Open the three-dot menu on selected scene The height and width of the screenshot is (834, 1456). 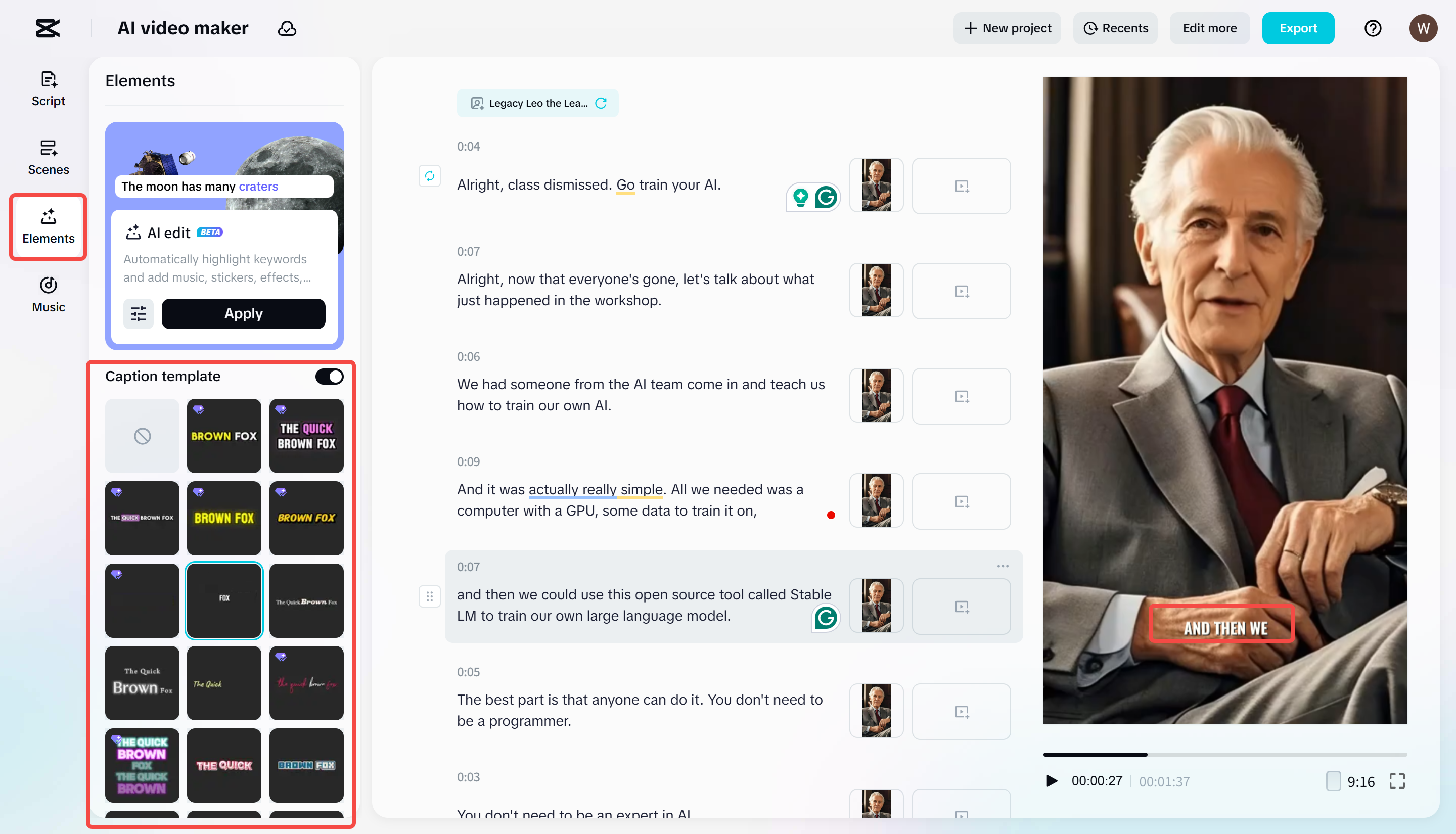1003,566
